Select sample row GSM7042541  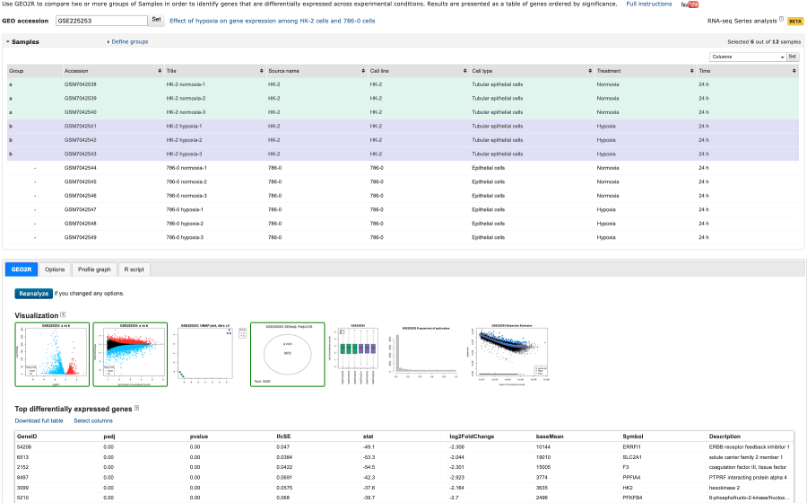(403, 126)
